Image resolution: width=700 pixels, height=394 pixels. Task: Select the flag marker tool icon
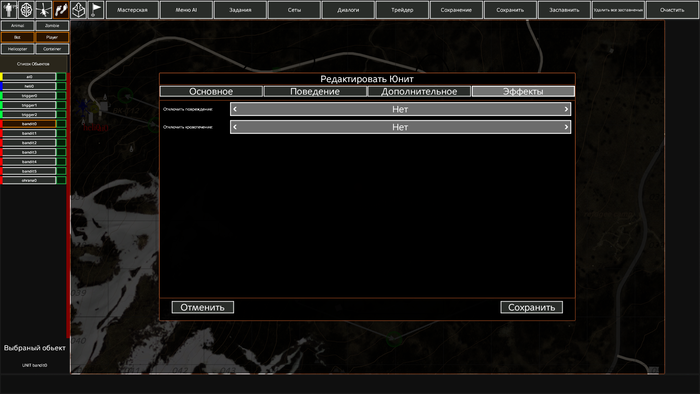point(96,9)
